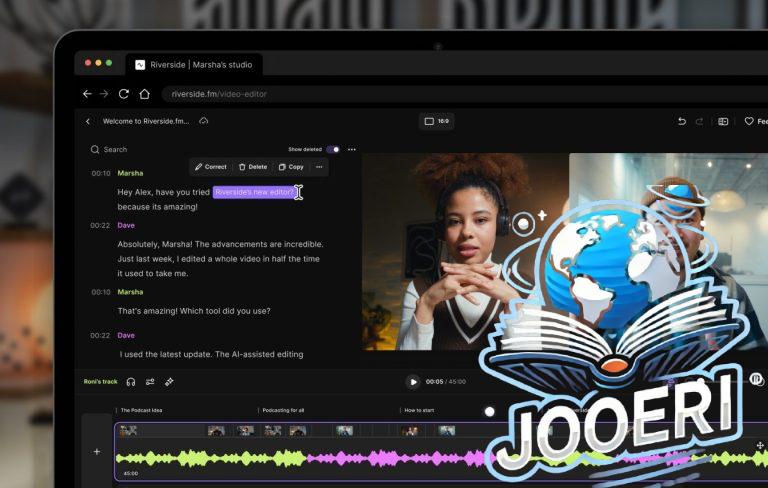Click headphones icon next to Roni's track
The image size is (768, 488).
click(131, 382)
